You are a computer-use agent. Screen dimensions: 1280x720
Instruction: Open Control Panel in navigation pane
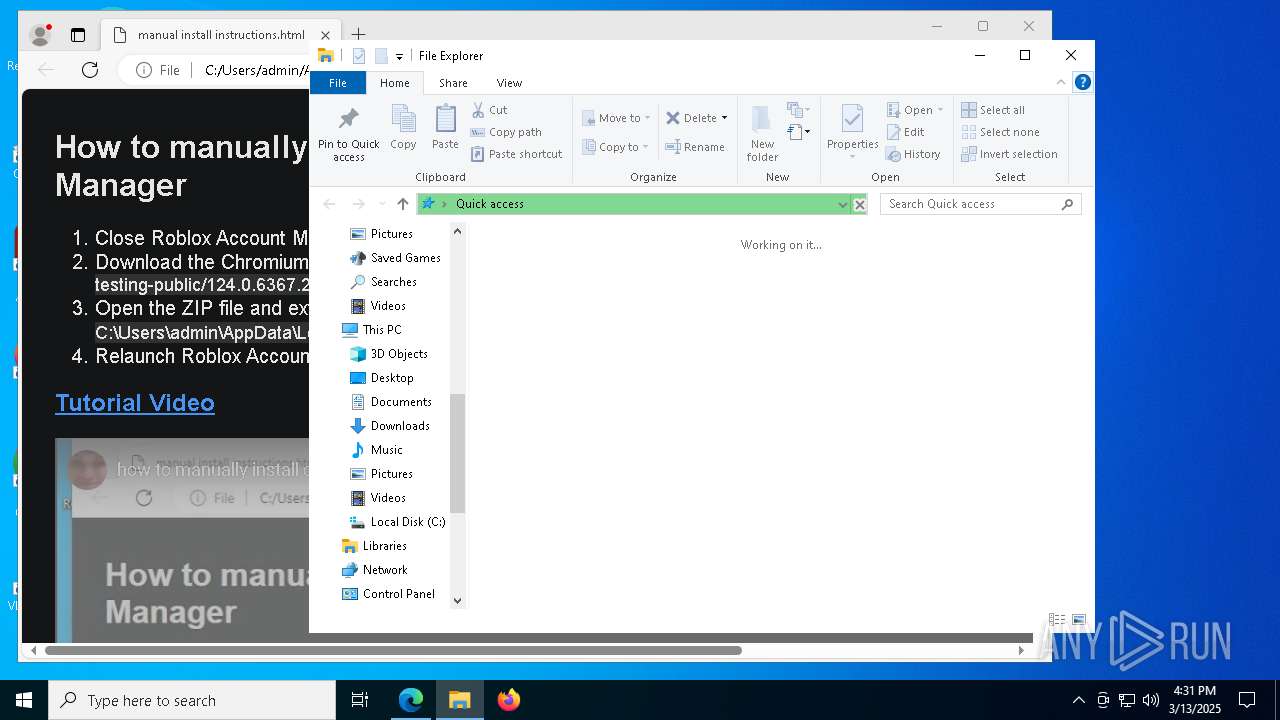click(388, 594)
